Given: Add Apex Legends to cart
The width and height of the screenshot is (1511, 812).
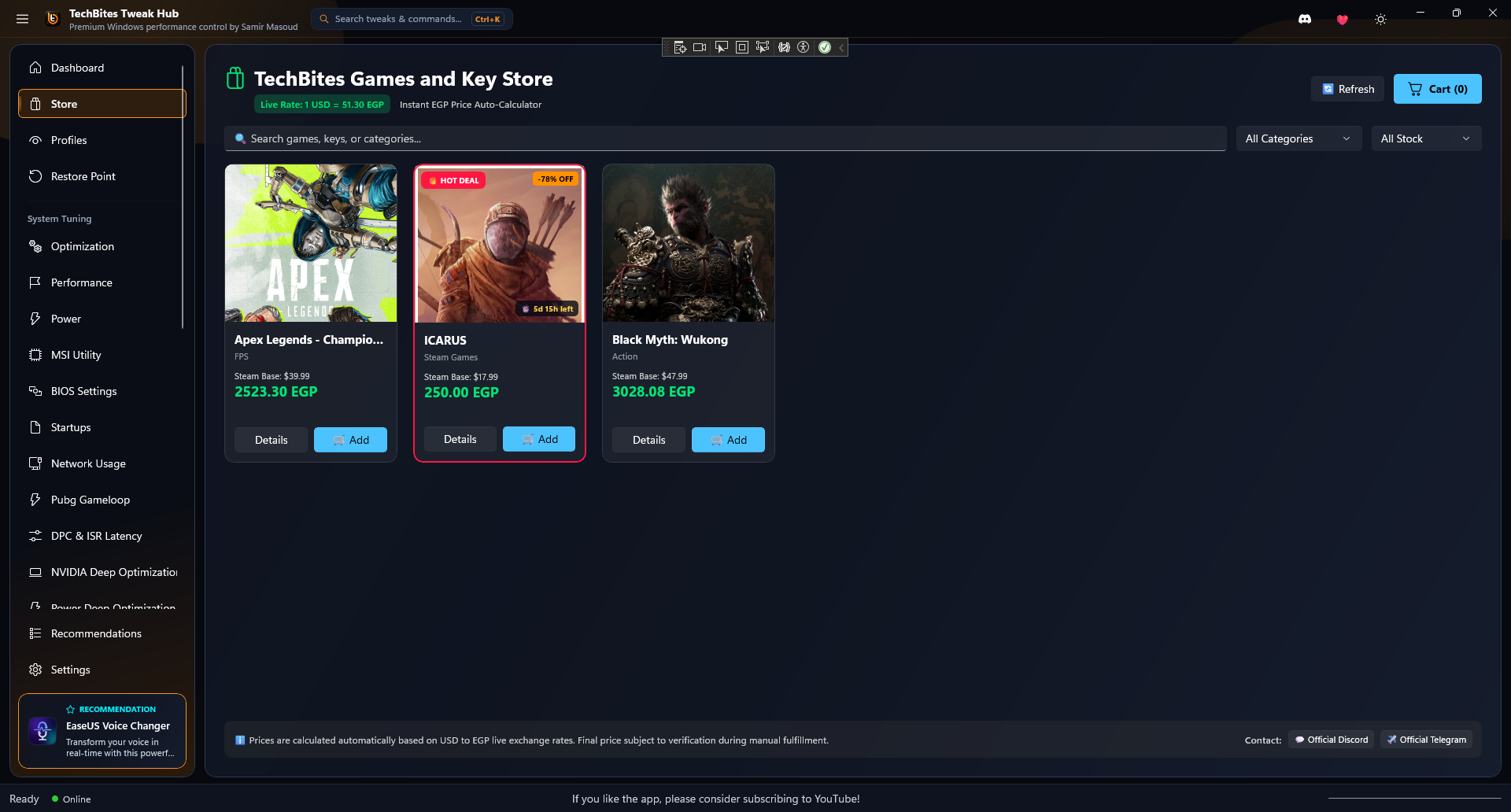Looking at the screenshot, I should click(350, 440).
